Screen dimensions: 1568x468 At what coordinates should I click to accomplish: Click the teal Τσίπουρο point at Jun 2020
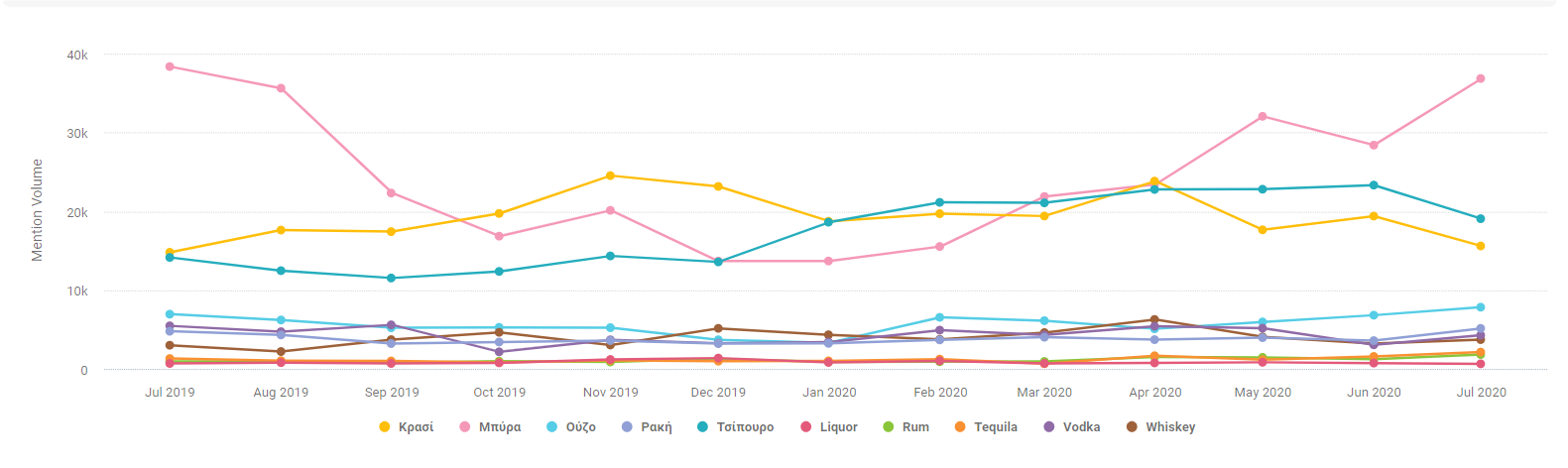pyautogui.click(x=1374, y=185)
